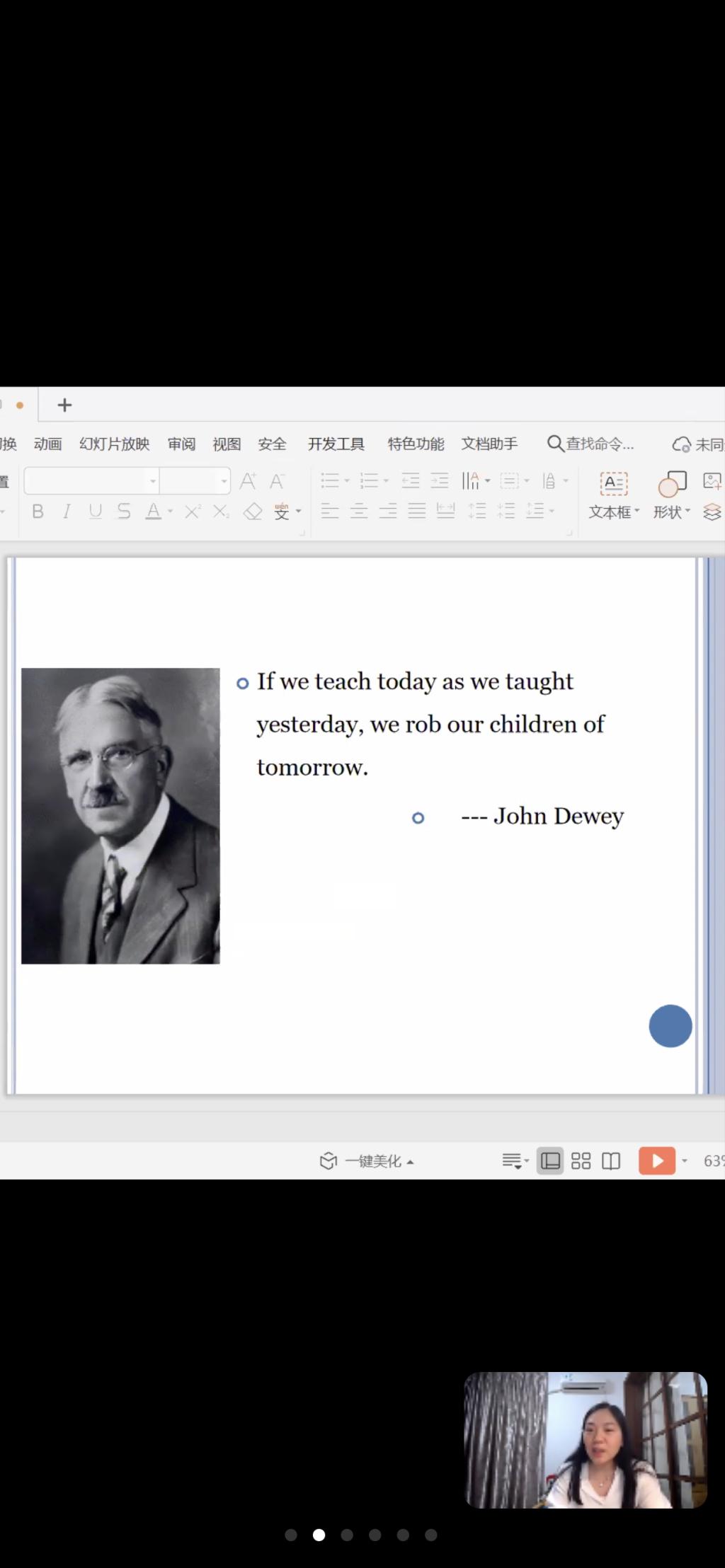This screenshot has width=725, height=1568.
Task: Toggle bold formatting
Action: (x=38, y=512)
